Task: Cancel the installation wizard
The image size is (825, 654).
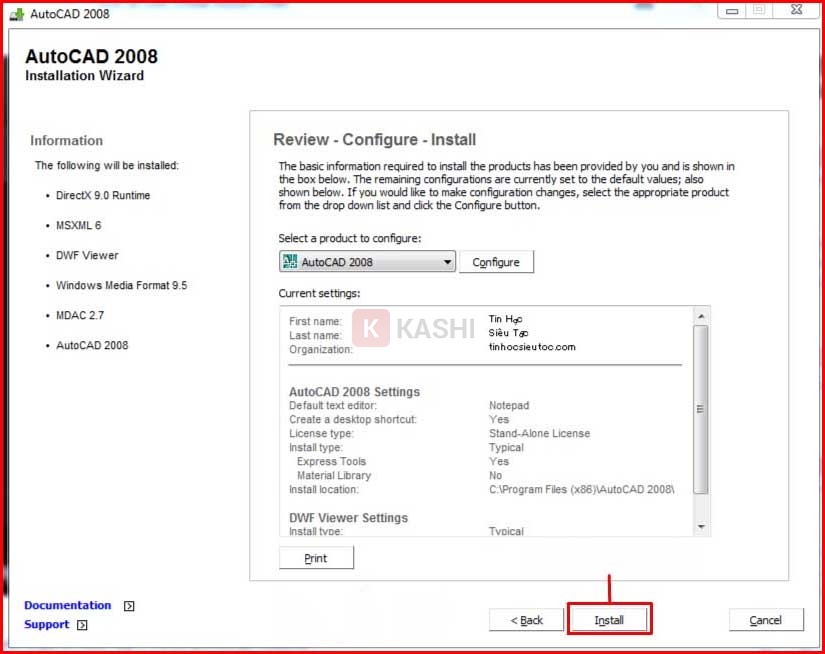Action: (766, 620)
